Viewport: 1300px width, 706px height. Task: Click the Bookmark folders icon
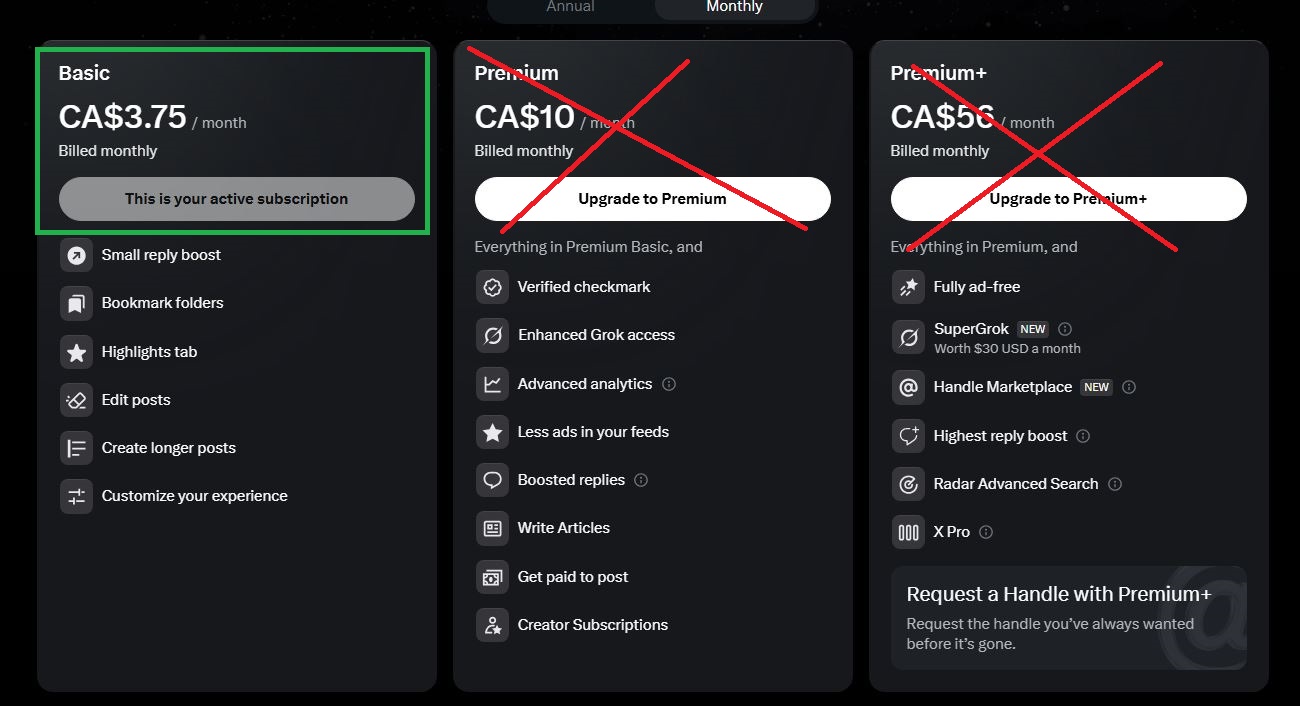click(x=76, y=303)
